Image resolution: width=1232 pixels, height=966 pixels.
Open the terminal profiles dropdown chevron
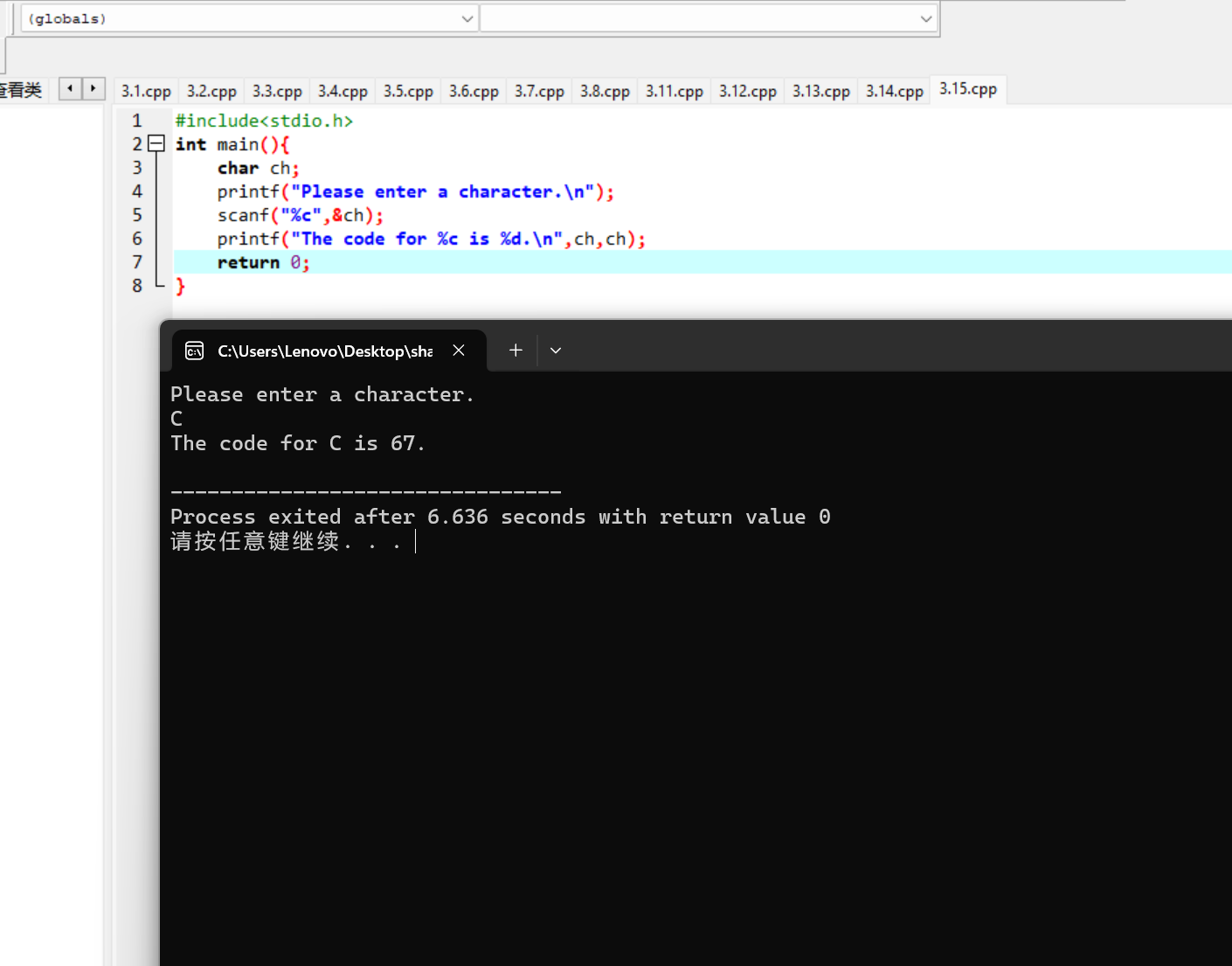point(556,351)
